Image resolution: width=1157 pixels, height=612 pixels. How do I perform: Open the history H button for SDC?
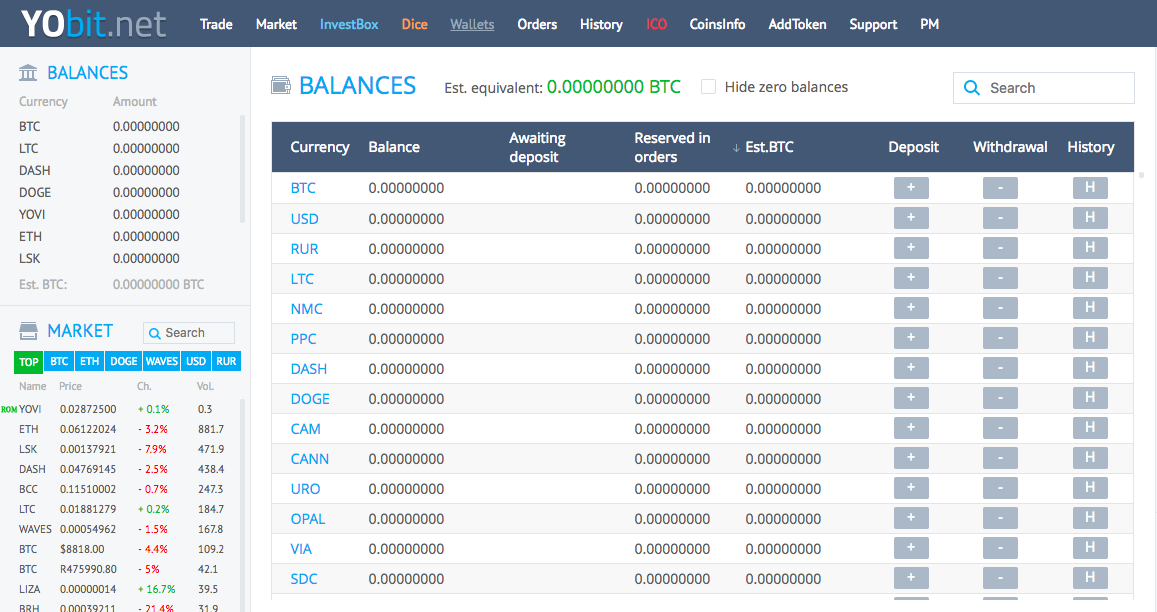point(1090,578)
